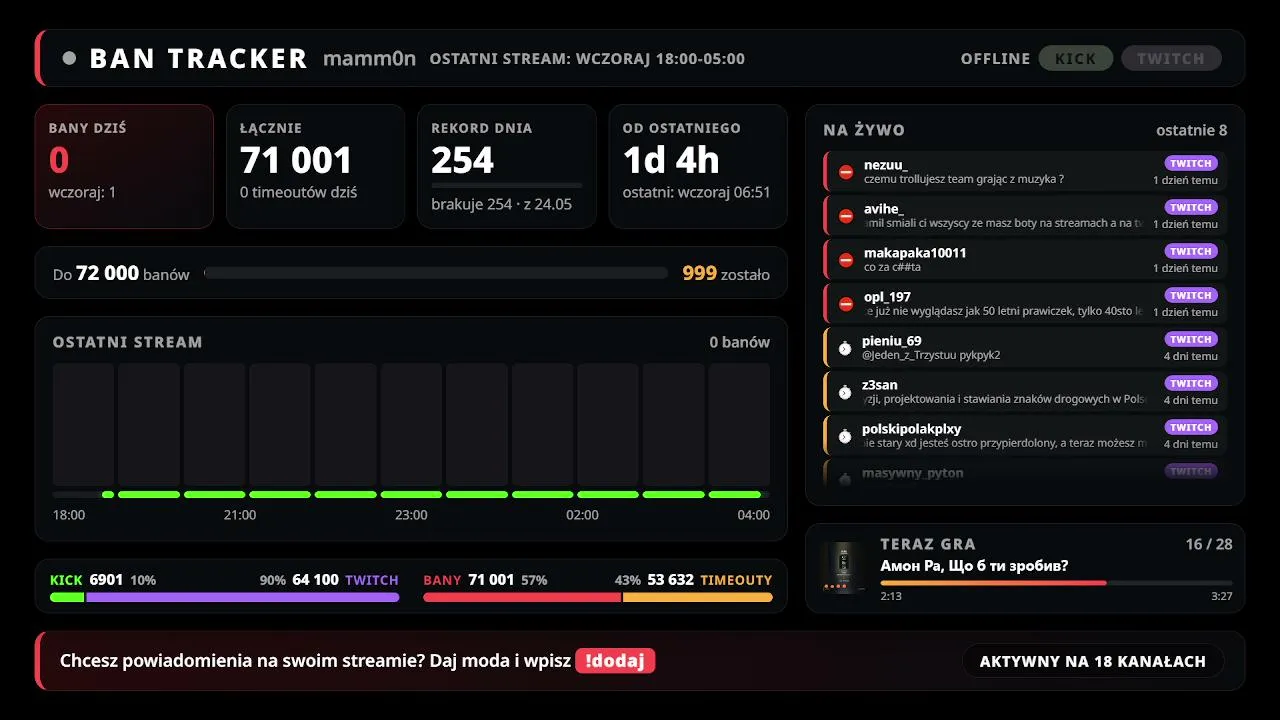Click the makapaka10011 username
The height and width of the screenshot is (720, 1280).
point(915,253)
